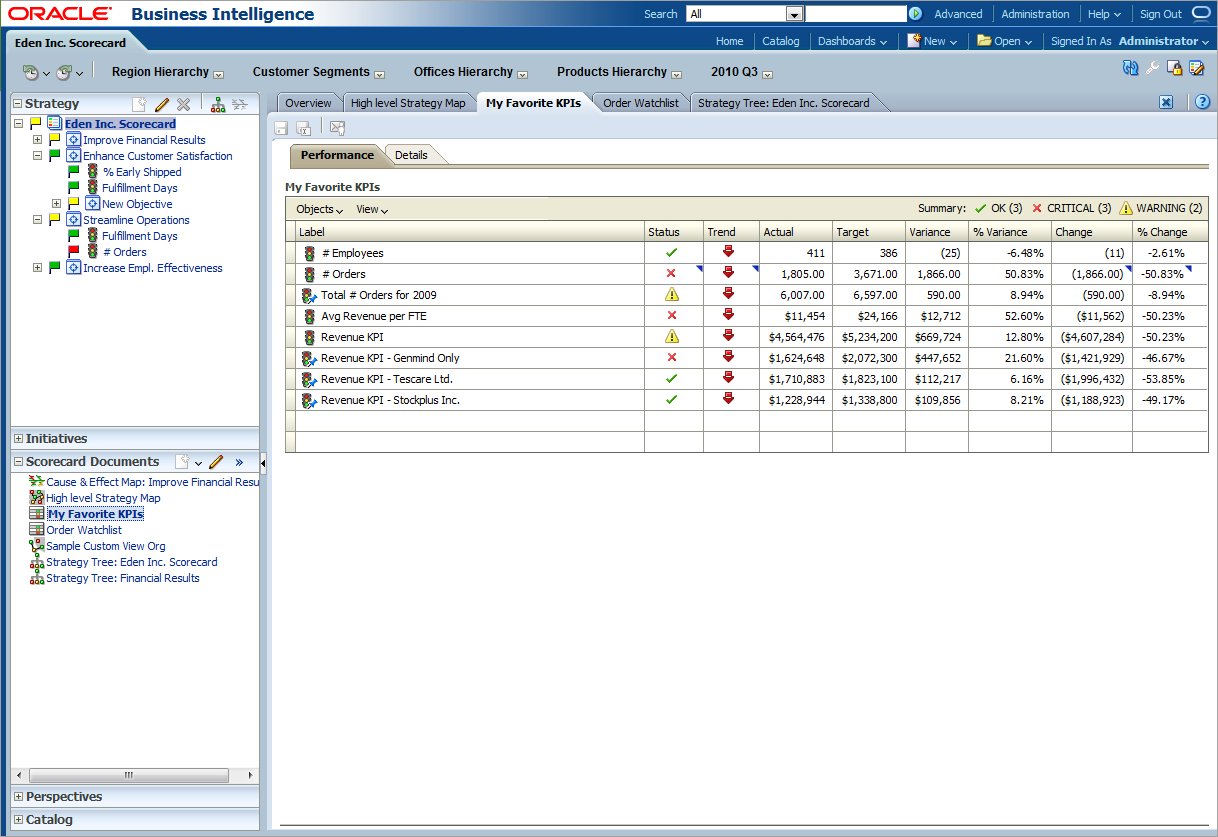Open Strategy Tree: Financial Results document
This screenshot has width=1218, height=837.
123,578
